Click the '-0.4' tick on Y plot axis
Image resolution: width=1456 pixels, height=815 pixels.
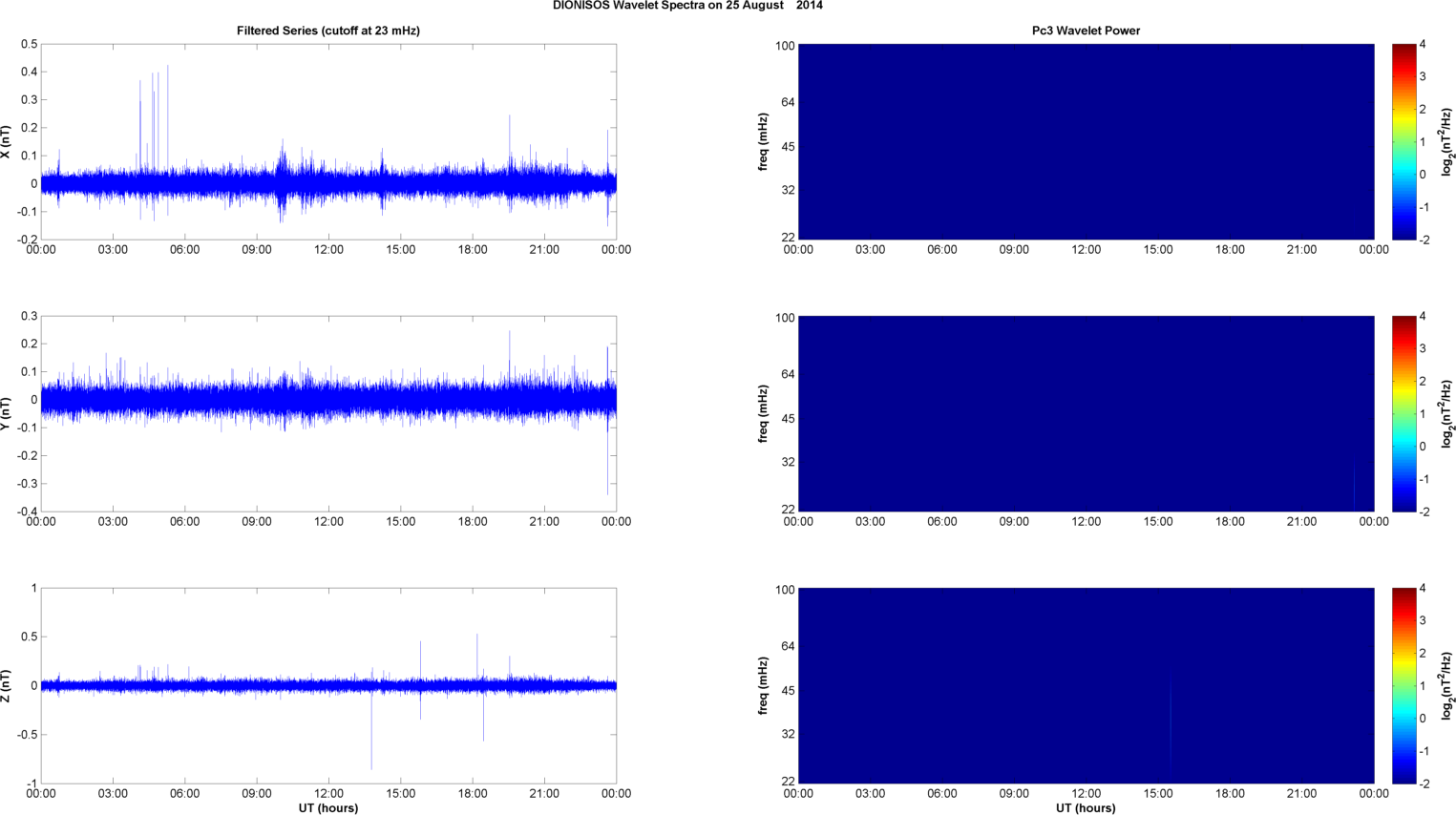[x=26, y=512]
